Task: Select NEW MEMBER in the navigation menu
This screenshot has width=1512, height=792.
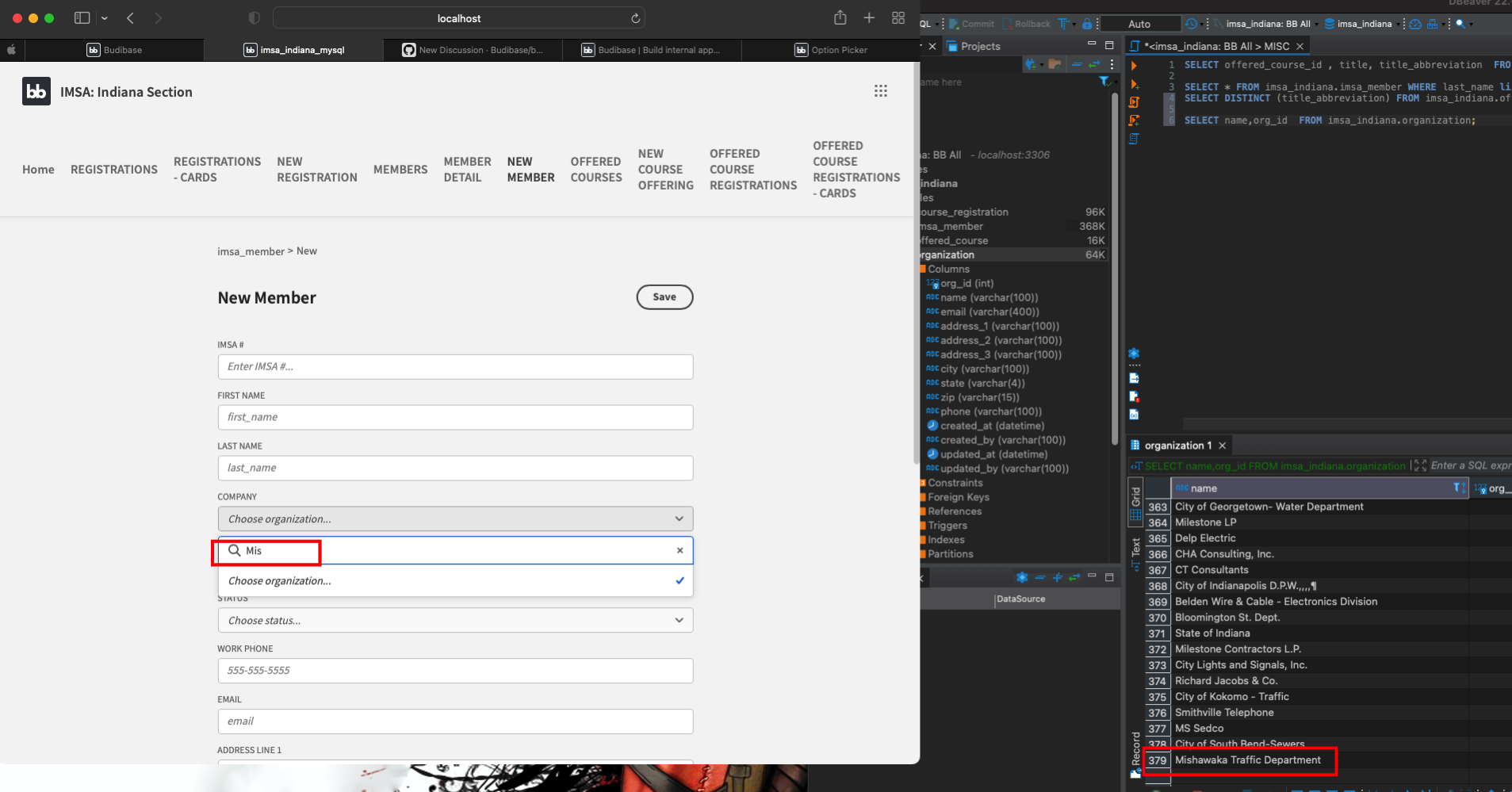Action: (530, 169)
